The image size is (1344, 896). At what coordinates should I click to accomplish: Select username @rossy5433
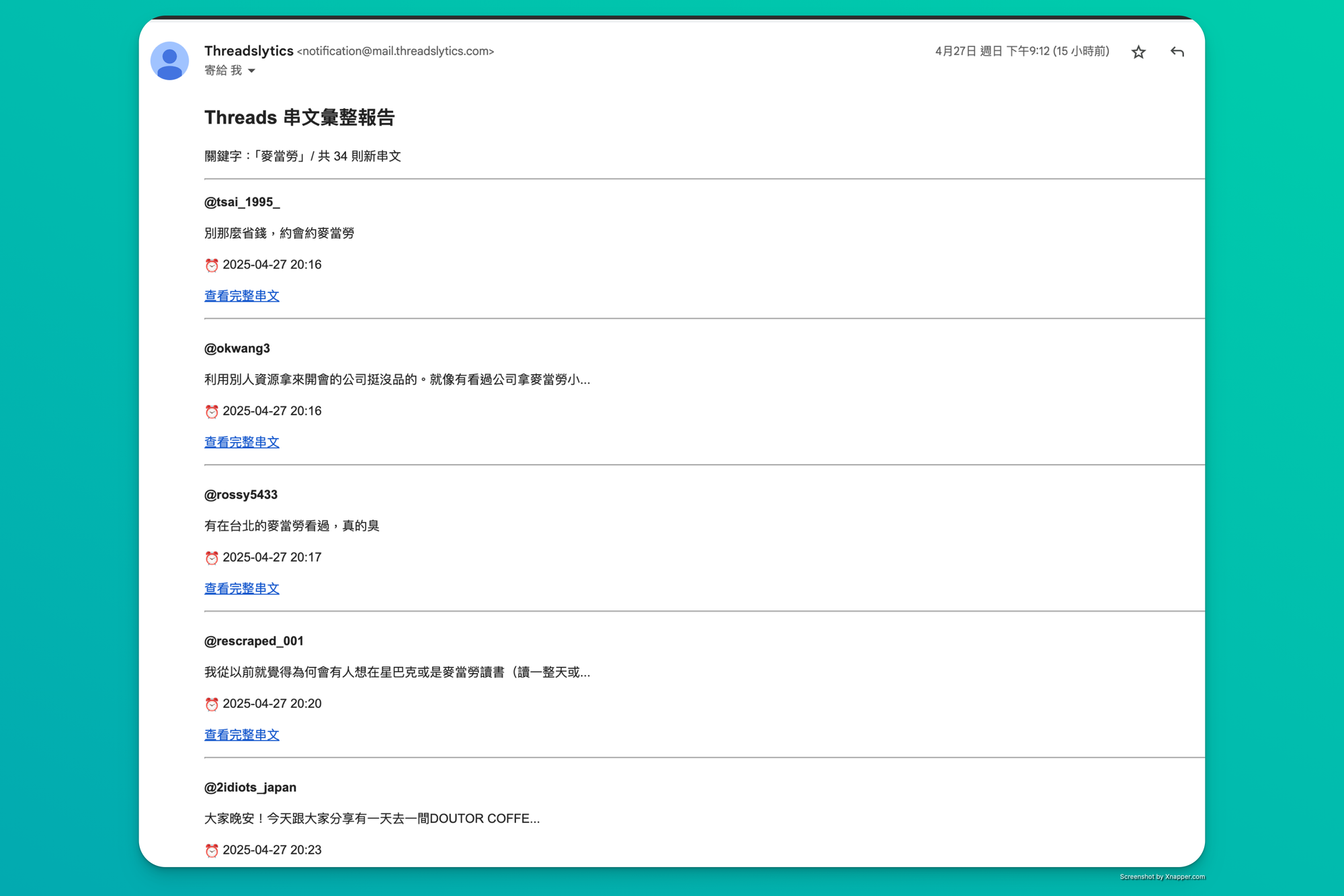click(241, 495)
